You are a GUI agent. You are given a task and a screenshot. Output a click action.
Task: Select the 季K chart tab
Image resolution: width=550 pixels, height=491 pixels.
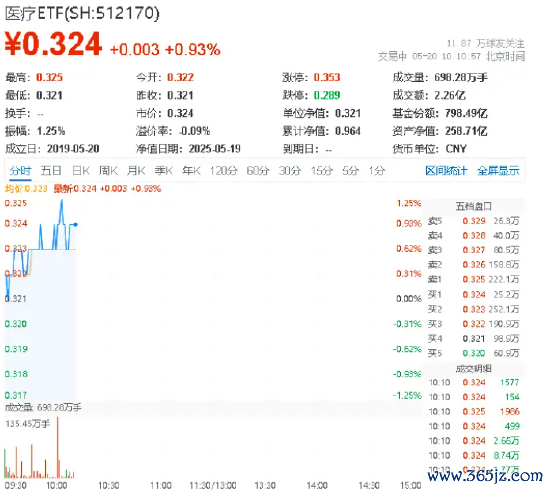164,171
